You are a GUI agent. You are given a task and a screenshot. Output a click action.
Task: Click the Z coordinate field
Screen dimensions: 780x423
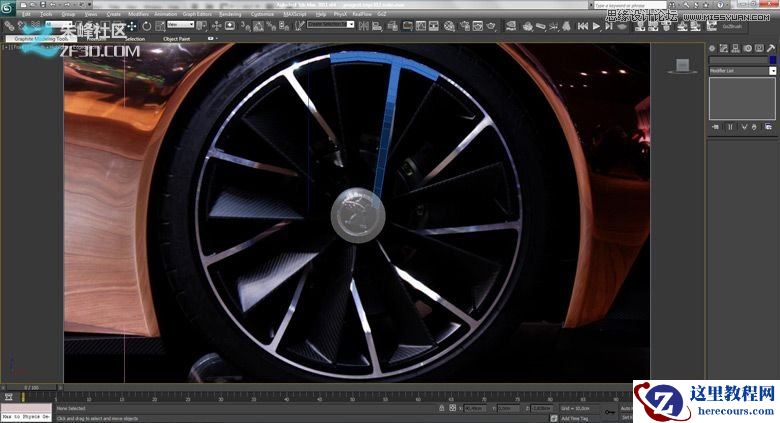tap(541, 408)
